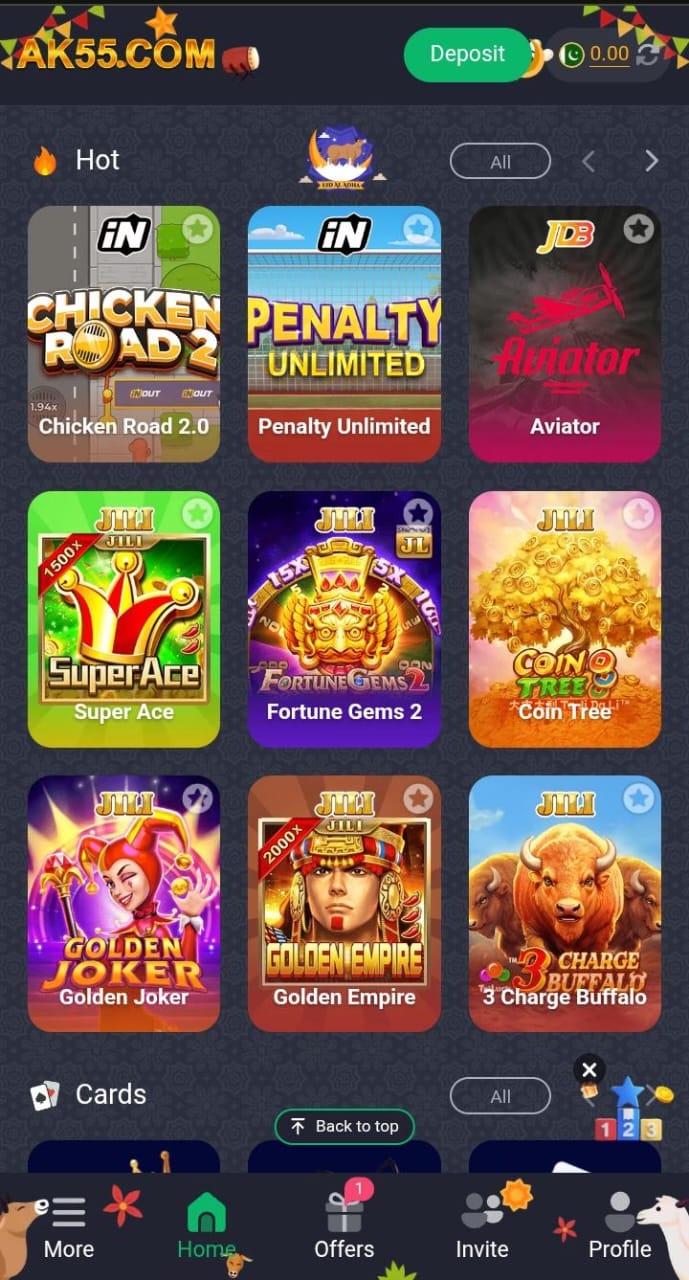This screenshot has width=689, height=1280.
Task: Open the Offers gift box
Action: [344, 1212]
